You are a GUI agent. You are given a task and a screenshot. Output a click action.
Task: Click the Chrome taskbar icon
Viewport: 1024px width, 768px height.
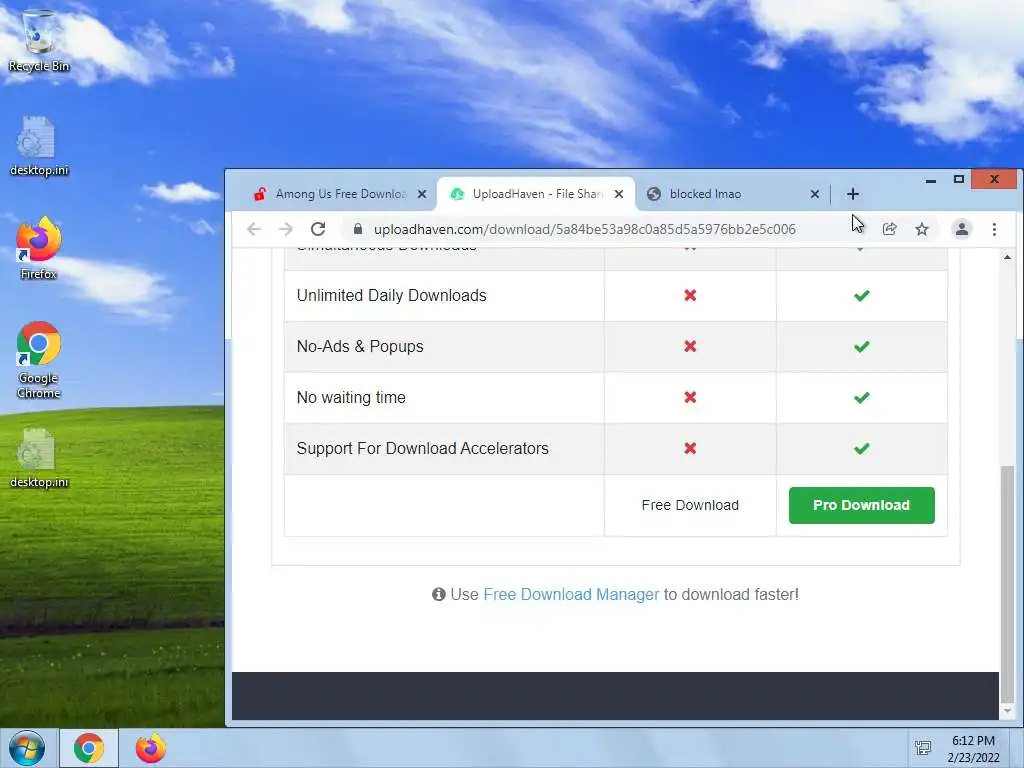tap(89, 748)
